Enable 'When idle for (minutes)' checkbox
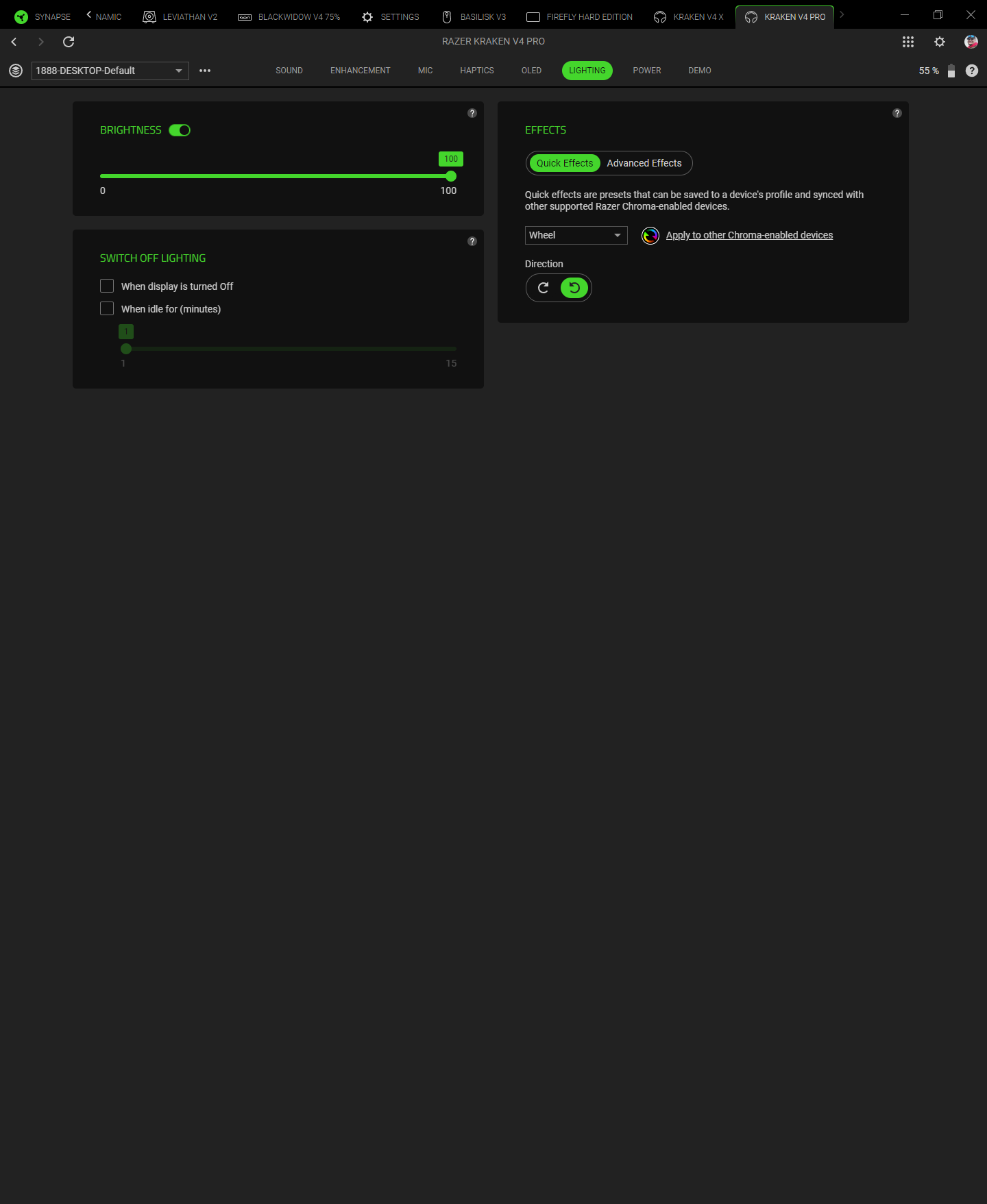 pyautogui.click(x=107, y=308)
